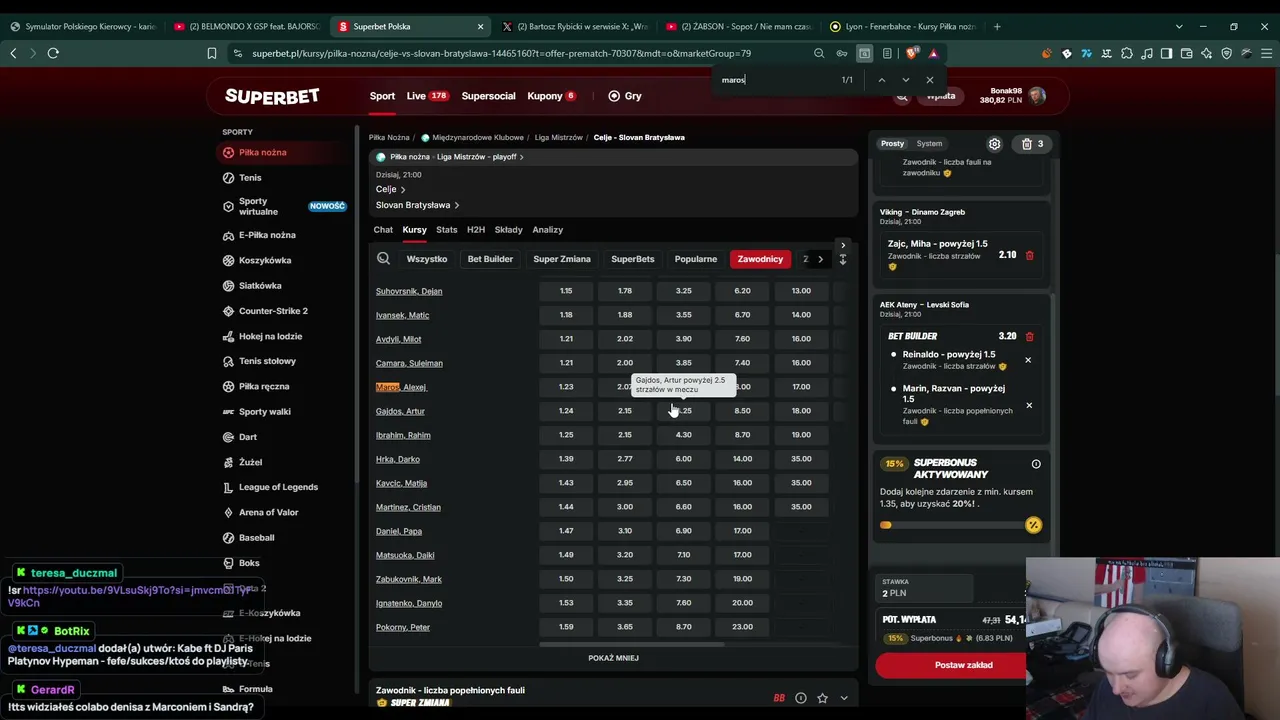The width and height of the screenshot is (1280, 720).
Task: Zoom out using the address bar magnifier
Action: [x=819, y=53]
